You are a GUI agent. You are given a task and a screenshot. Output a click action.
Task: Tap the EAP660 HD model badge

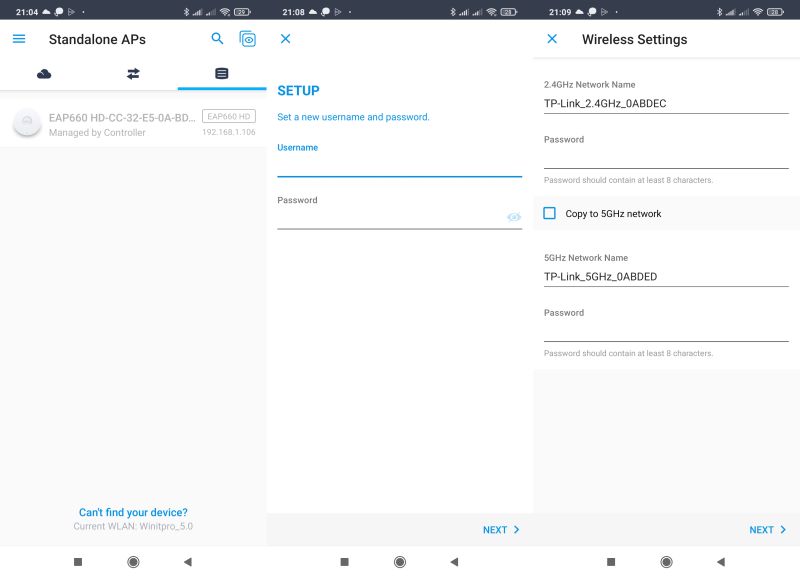(229, 116)
